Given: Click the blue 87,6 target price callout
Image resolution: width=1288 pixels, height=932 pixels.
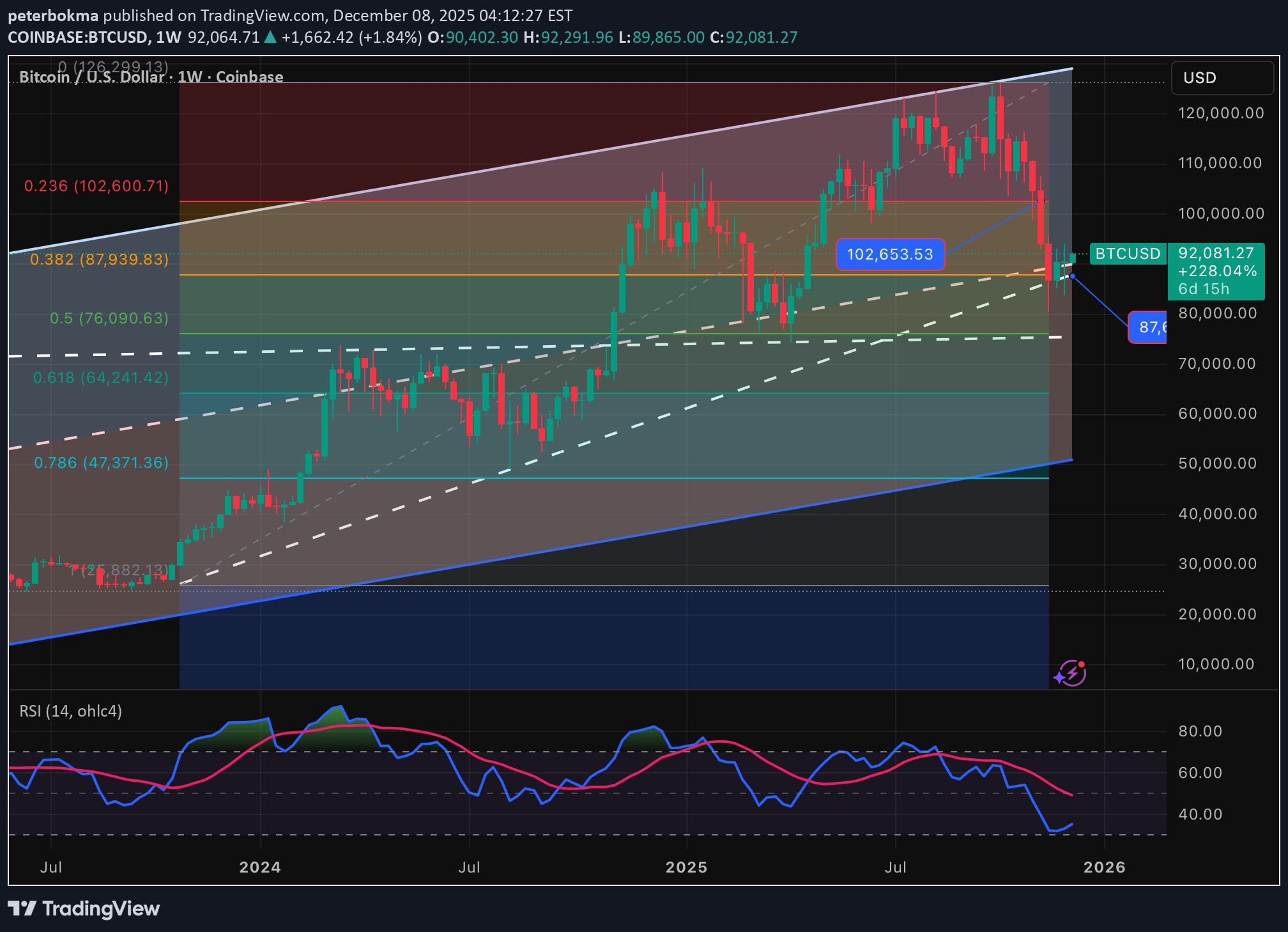Looking at the screenshot, I should tap(1148, 327).
